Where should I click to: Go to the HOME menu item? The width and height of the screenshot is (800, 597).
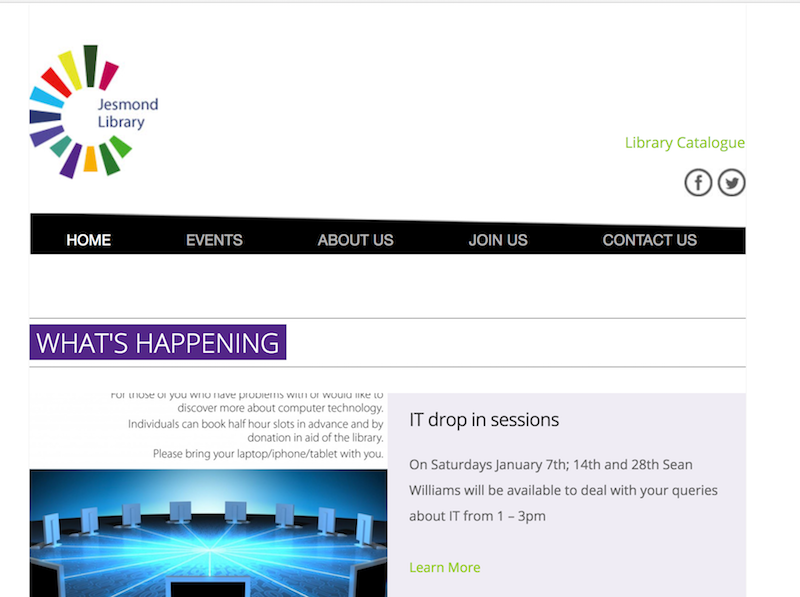click(x=88, y=240)
